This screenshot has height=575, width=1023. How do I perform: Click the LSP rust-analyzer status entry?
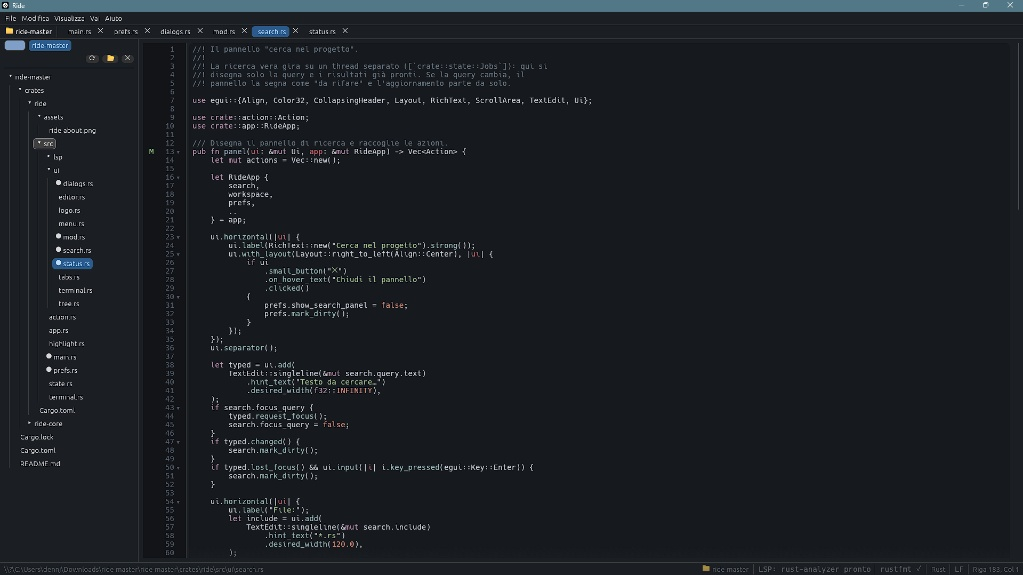pyautogui.click(x=814, y=569)
